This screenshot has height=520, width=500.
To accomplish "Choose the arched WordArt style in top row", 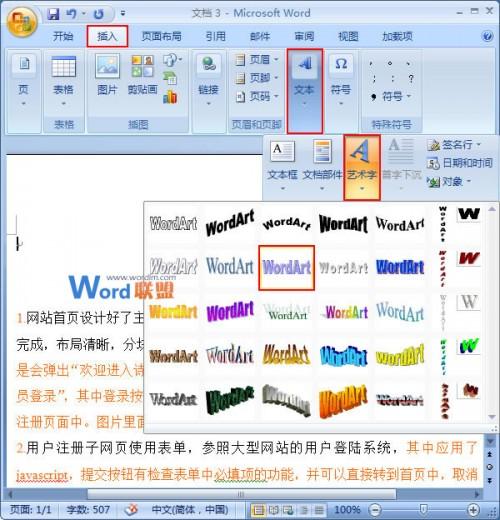I will [286, 223].
